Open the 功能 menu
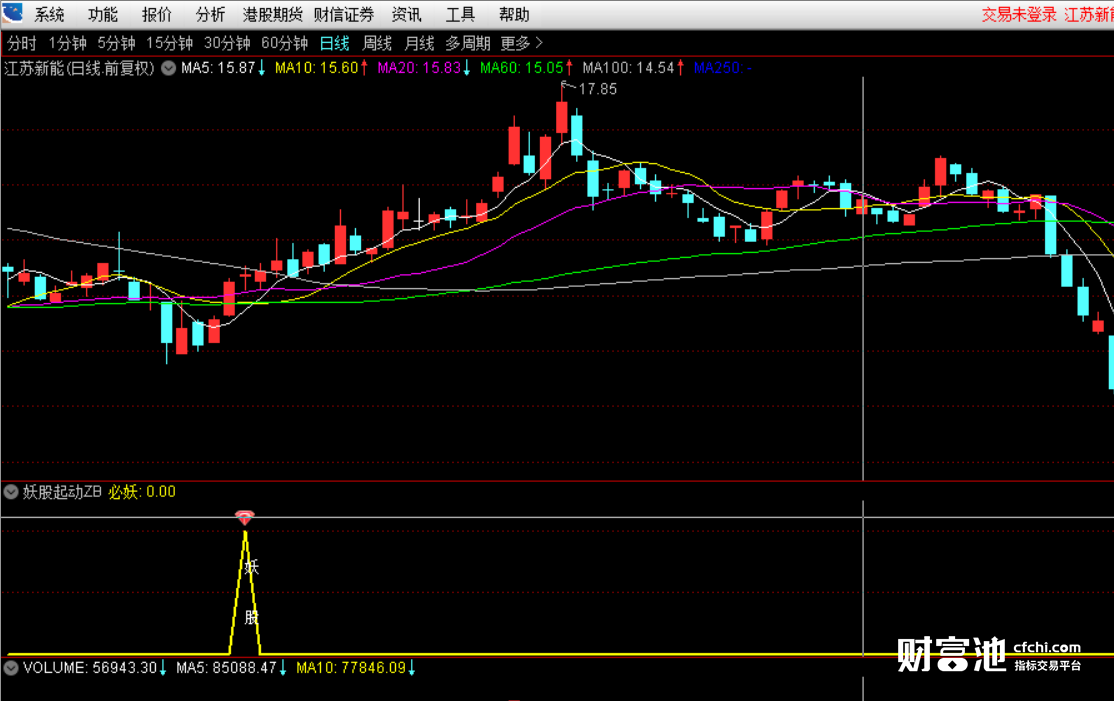 tap(103, 14)
